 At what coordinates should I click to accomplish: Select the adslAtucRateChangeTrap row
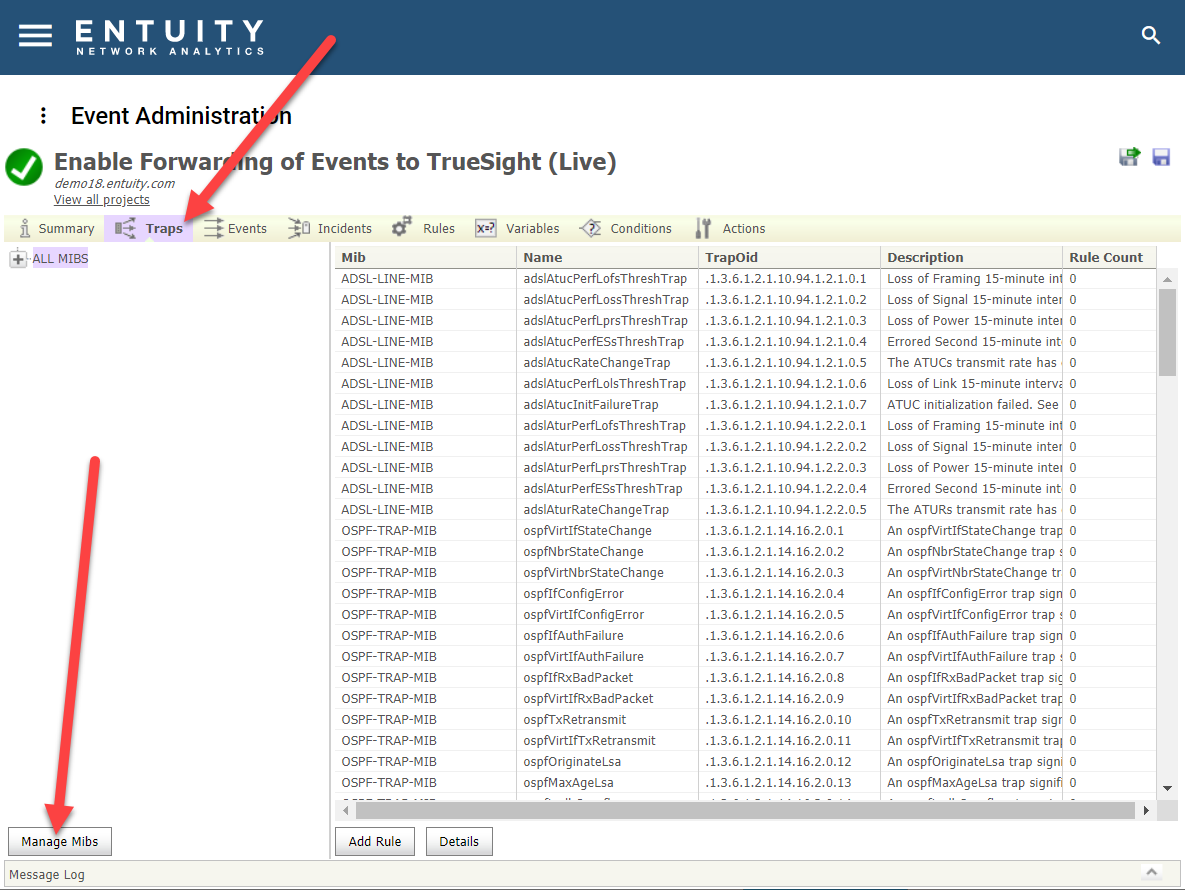745,363
